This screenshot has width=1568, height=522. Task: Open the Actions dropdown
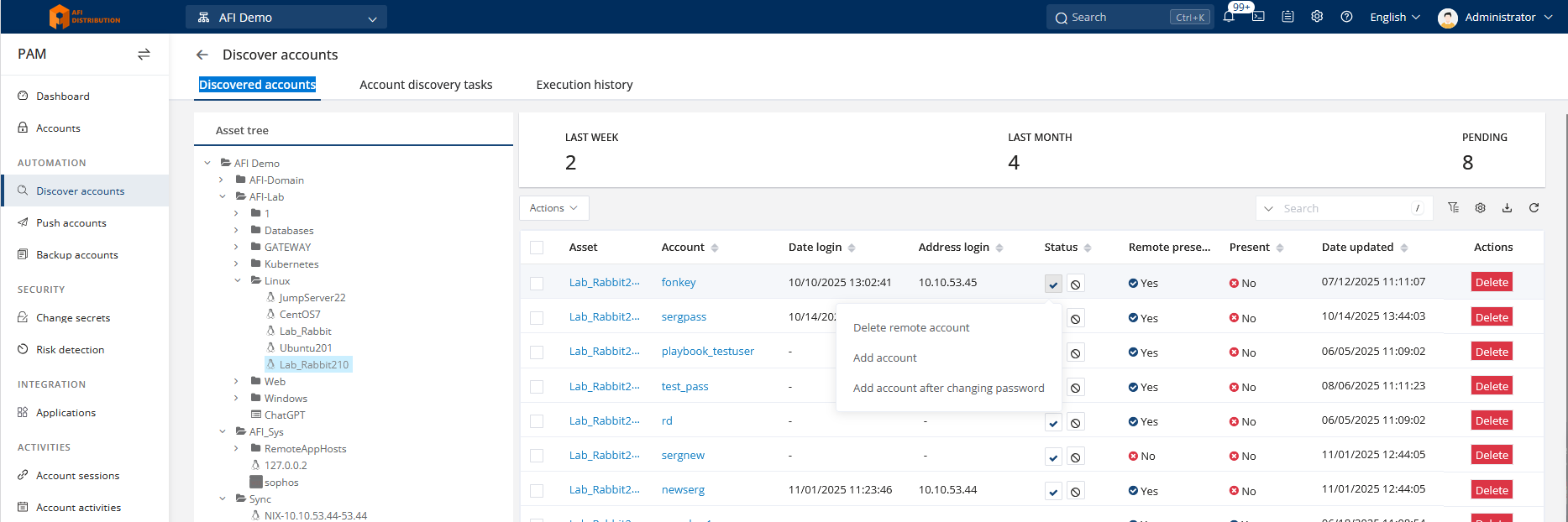pyautogui.click(x=553, y=208)
